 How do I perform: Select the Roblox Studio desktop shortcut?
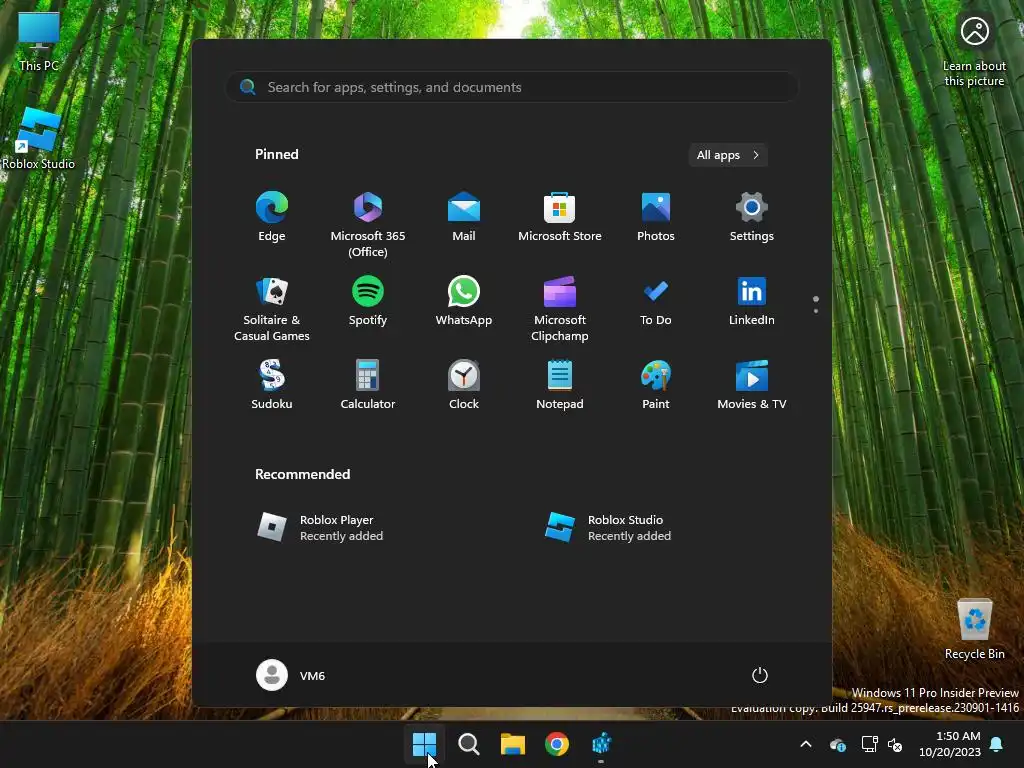pos(39,139)
